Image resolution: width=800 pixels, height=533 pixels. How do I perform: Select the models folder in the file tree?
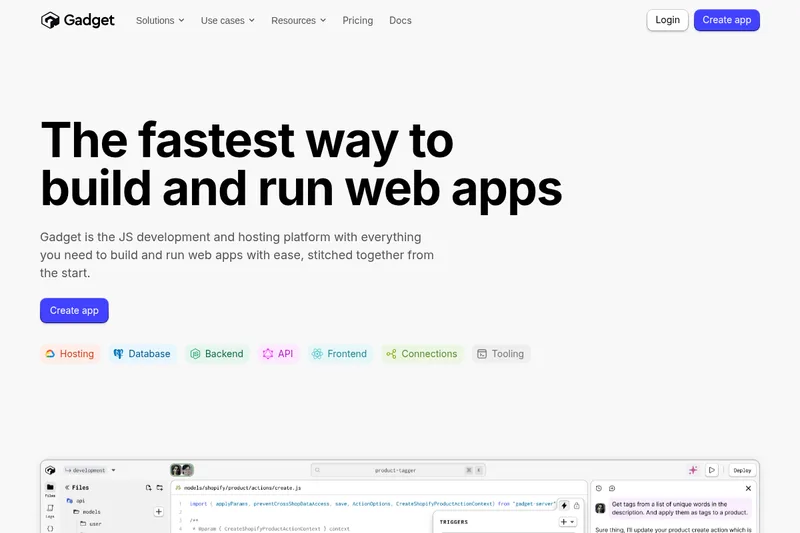click(x=87, y=512)
